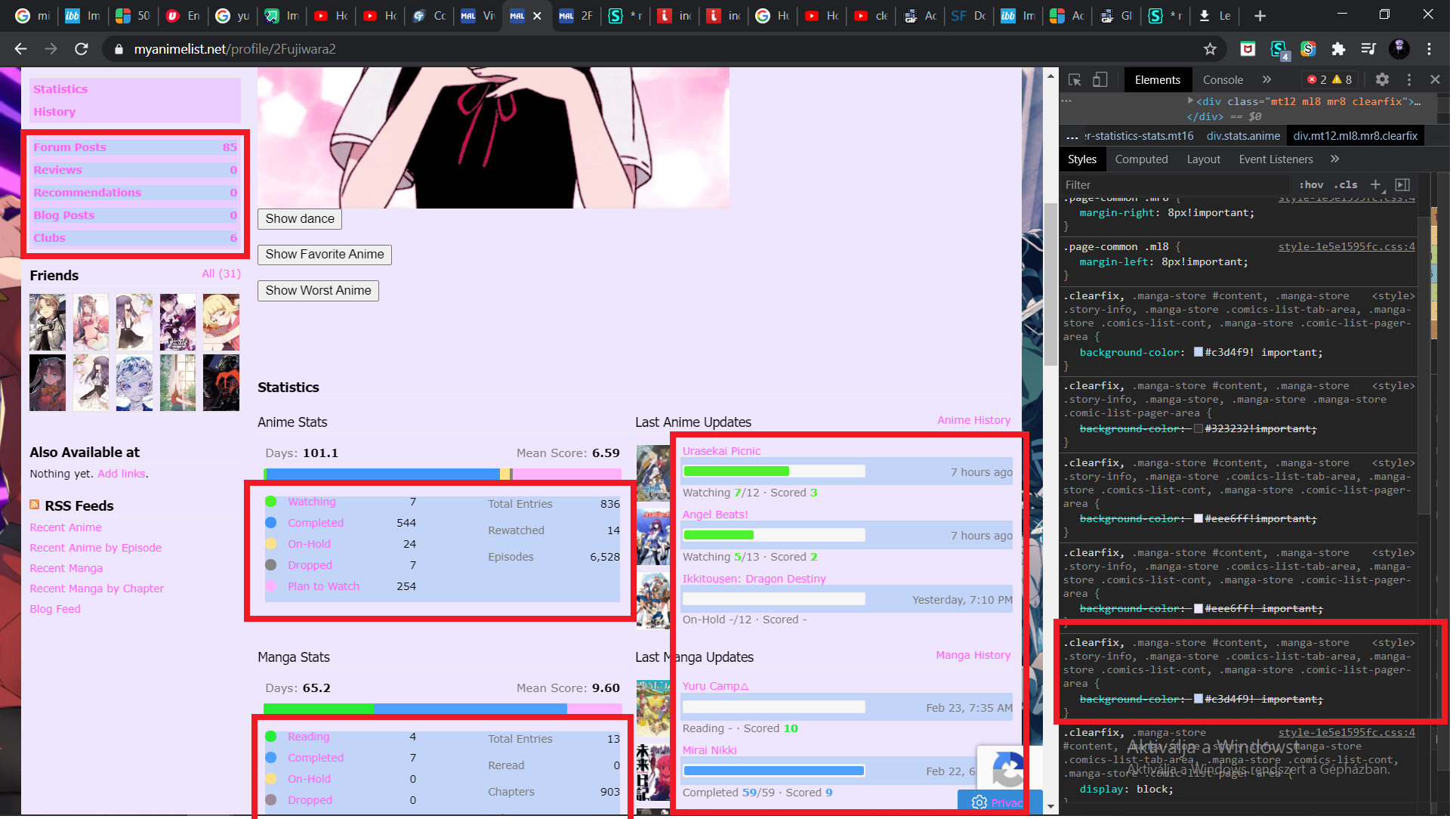Click the Add links link
This screenshot has height=819, width=1456.
(122, 474)
